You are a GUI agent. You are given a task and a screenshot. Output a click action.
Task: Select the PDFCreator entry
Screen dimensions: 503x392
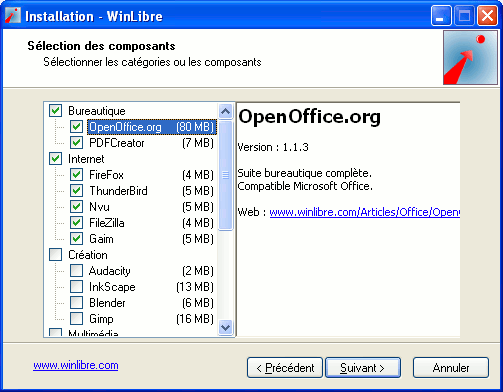[152, 143]
